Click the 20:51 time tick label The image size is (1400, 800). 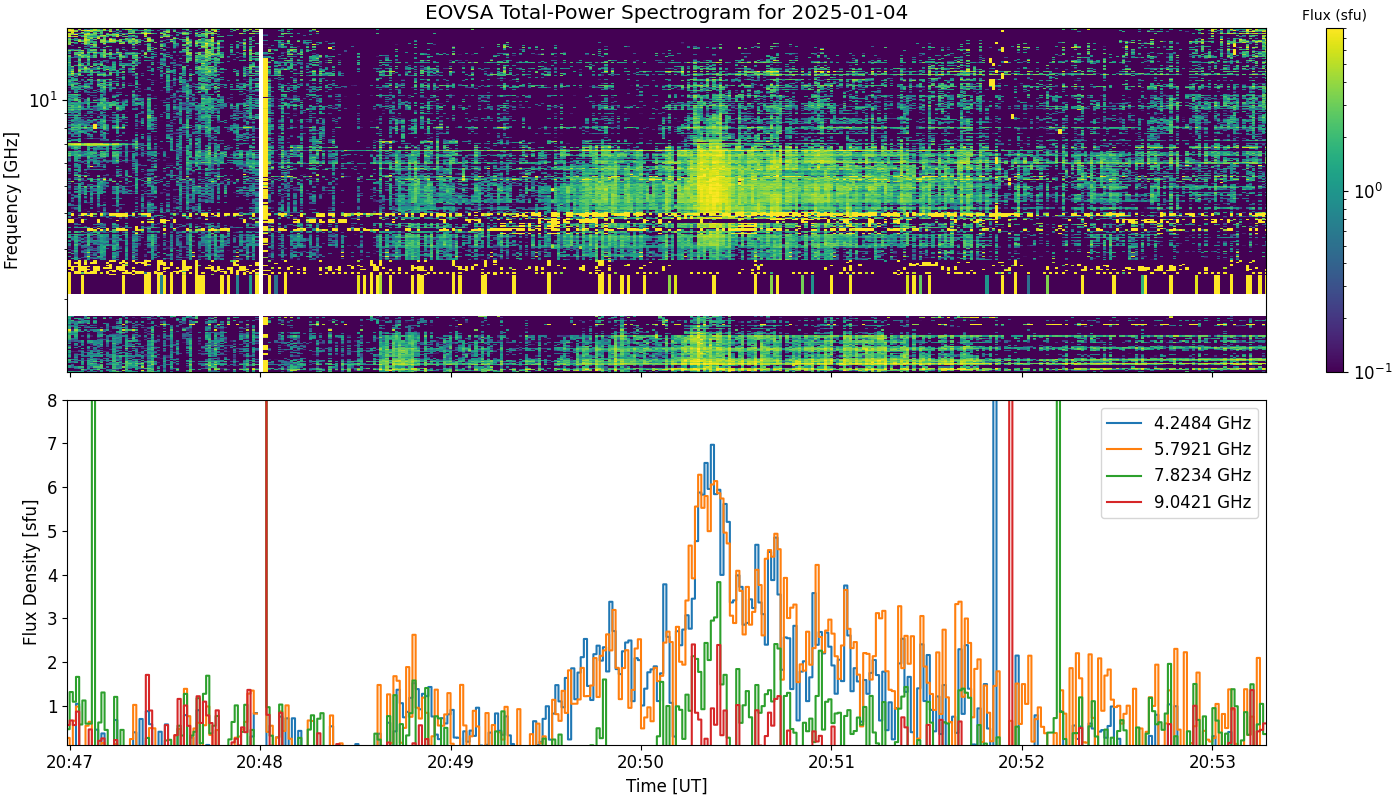coord(832,762)
